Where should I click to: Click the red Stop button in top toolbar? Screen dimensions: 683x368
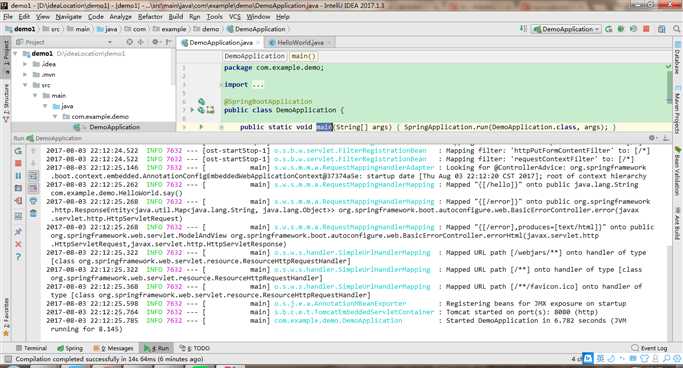pyautogui.click(x=646, y=29)
